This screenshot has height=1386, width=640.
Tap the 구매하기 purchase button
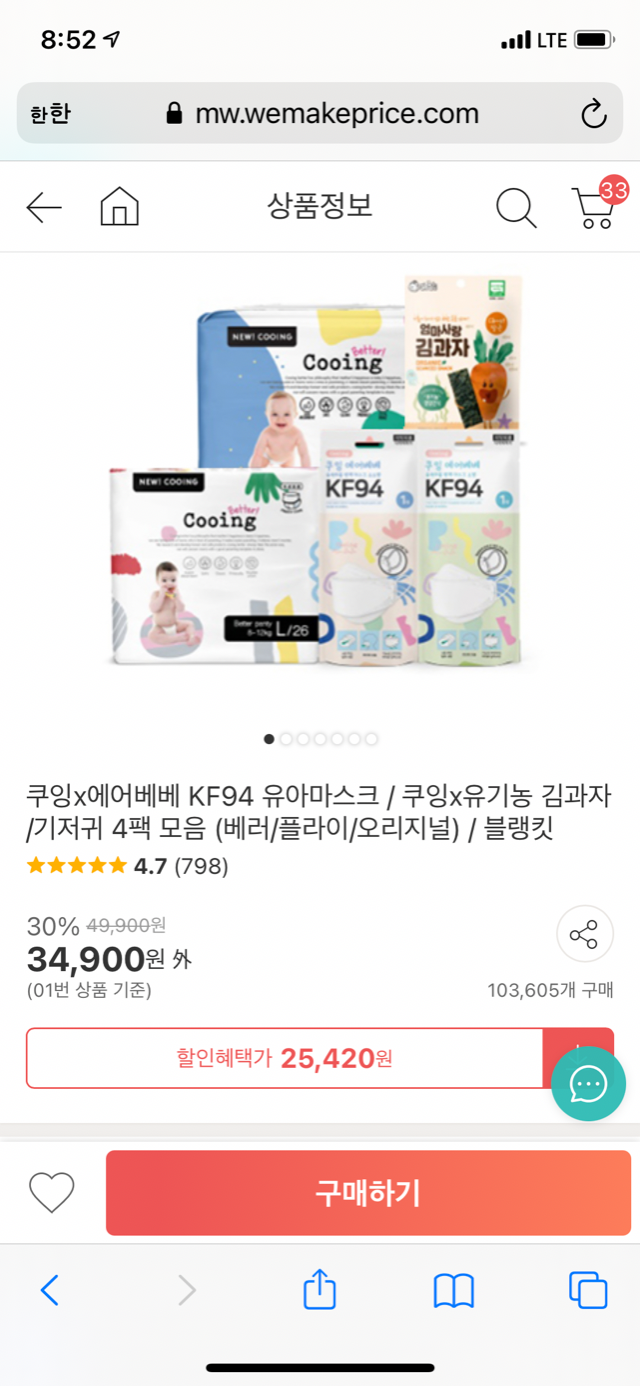click(x=369, y=1193)
